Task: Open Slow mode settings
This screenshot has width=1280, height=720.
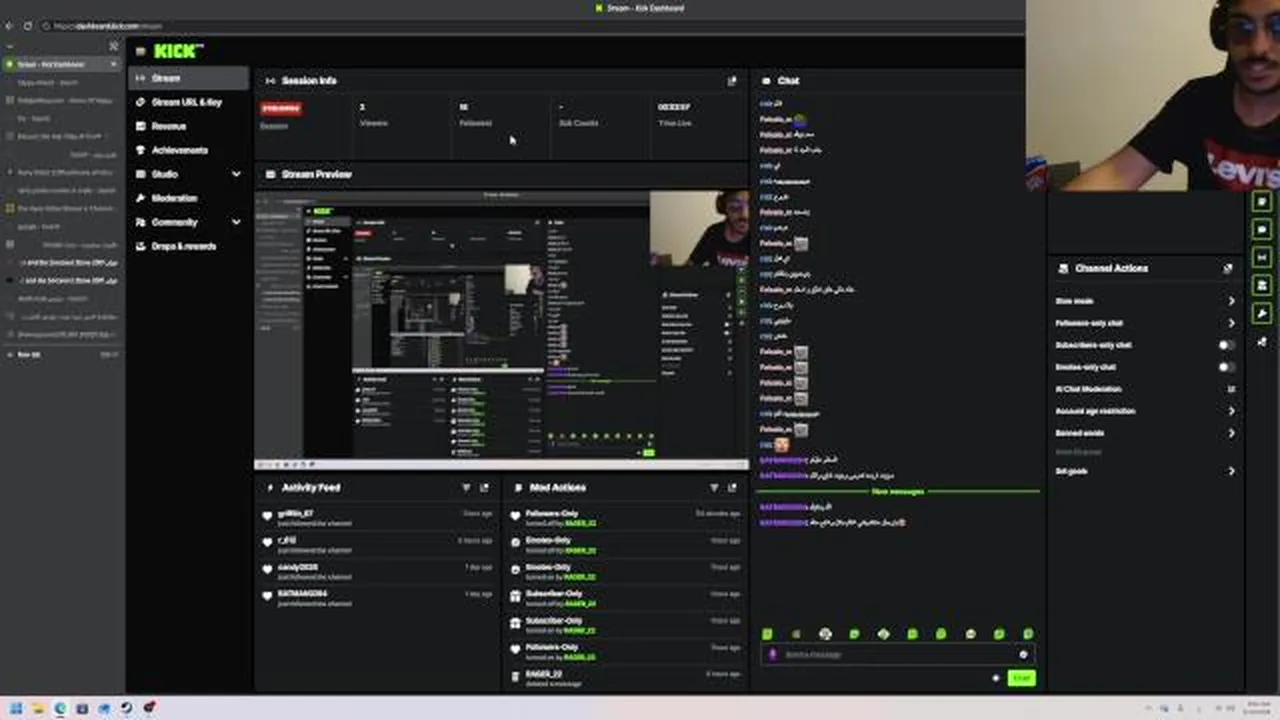Action: (x=1145, y=301)
